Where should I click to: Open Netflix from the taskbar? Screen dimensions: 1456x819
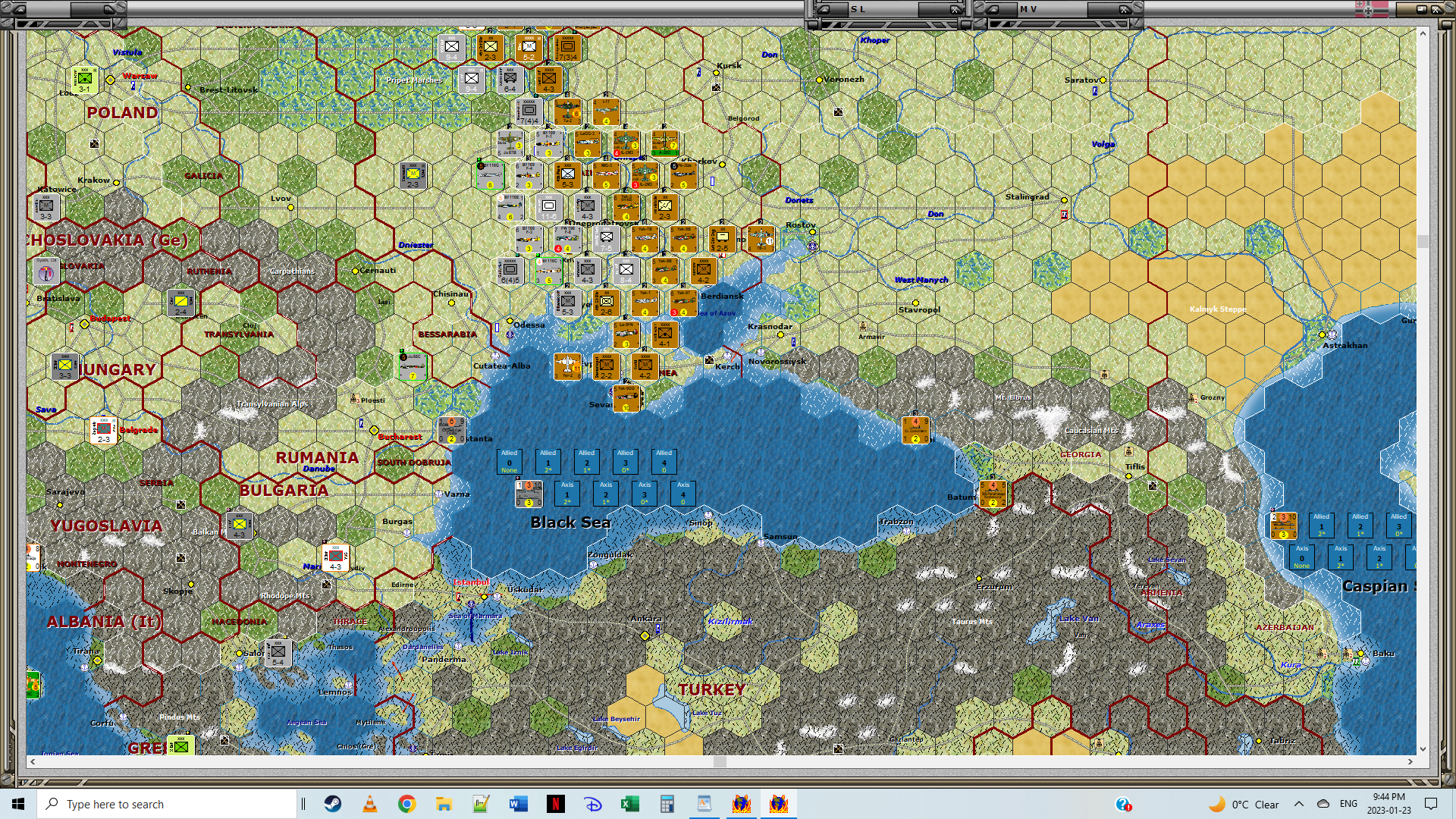[556, 804]
